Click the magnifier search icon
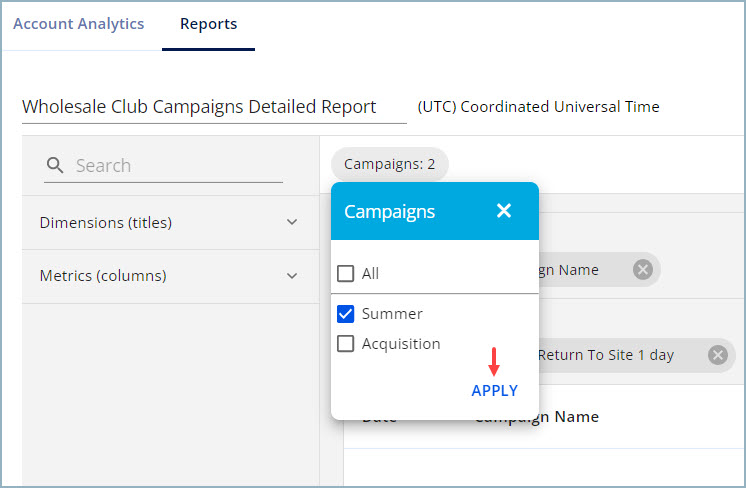This screenshot has height=488, width=746. [x=55, y=166]
